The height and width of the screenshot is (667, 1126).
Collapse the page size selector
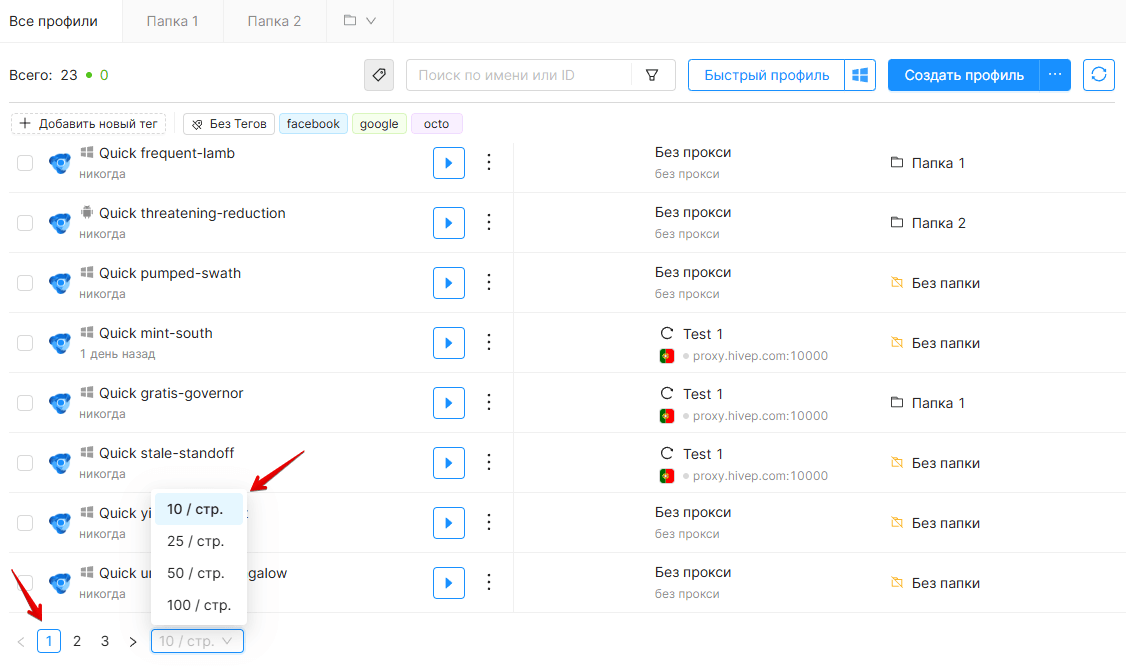pyautogui.click(x=197, y=641)
